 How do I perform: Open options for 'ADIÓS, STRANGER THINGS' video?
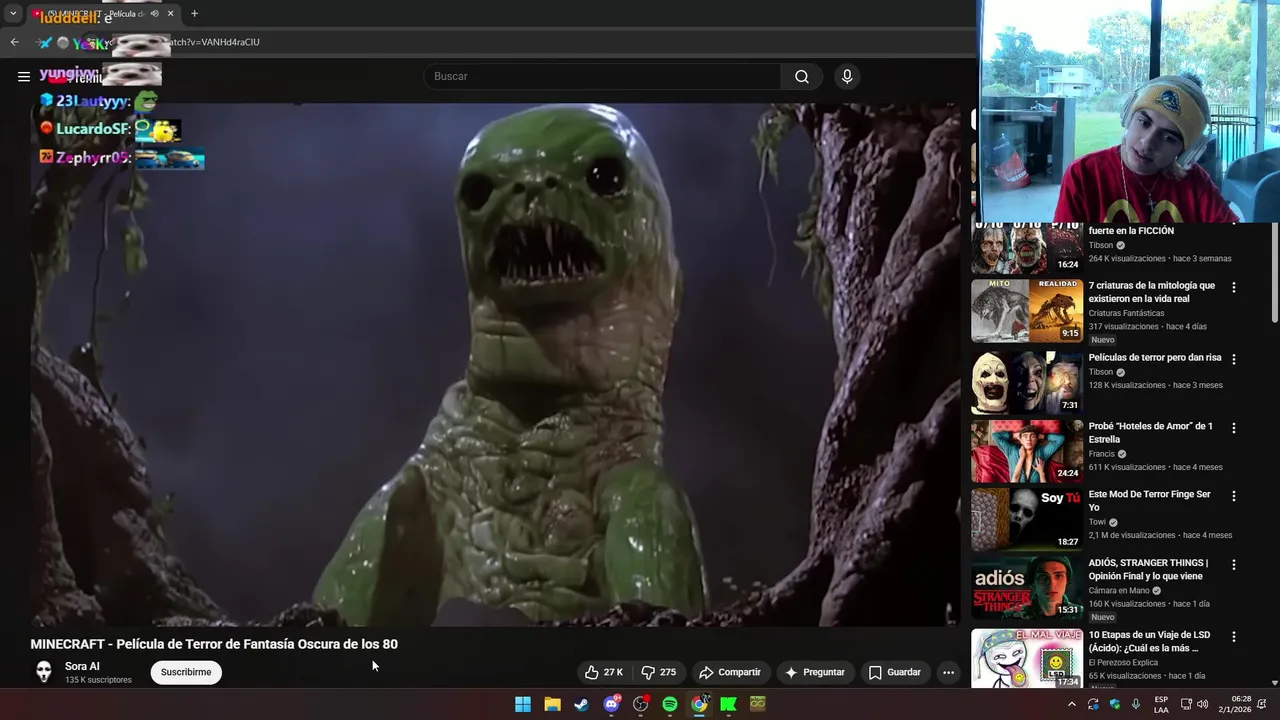(x=1233, y=564)
